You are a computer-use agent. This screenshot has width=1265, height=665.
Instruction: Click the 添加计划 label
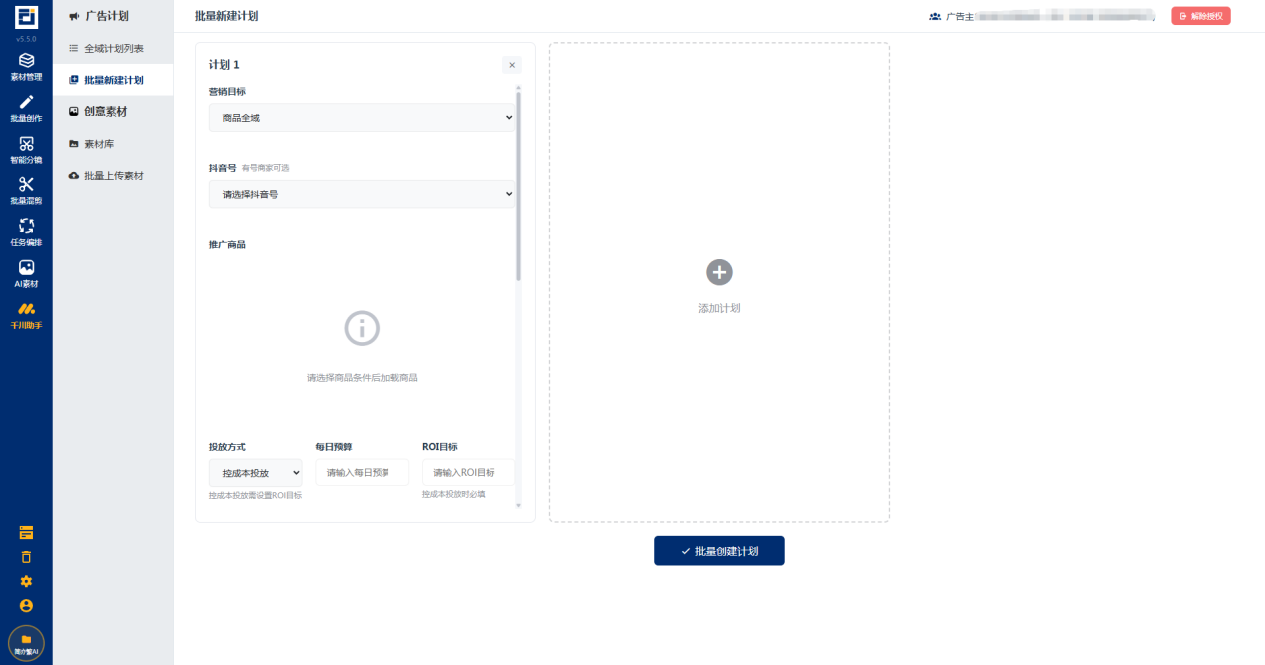tap(719, 308)
